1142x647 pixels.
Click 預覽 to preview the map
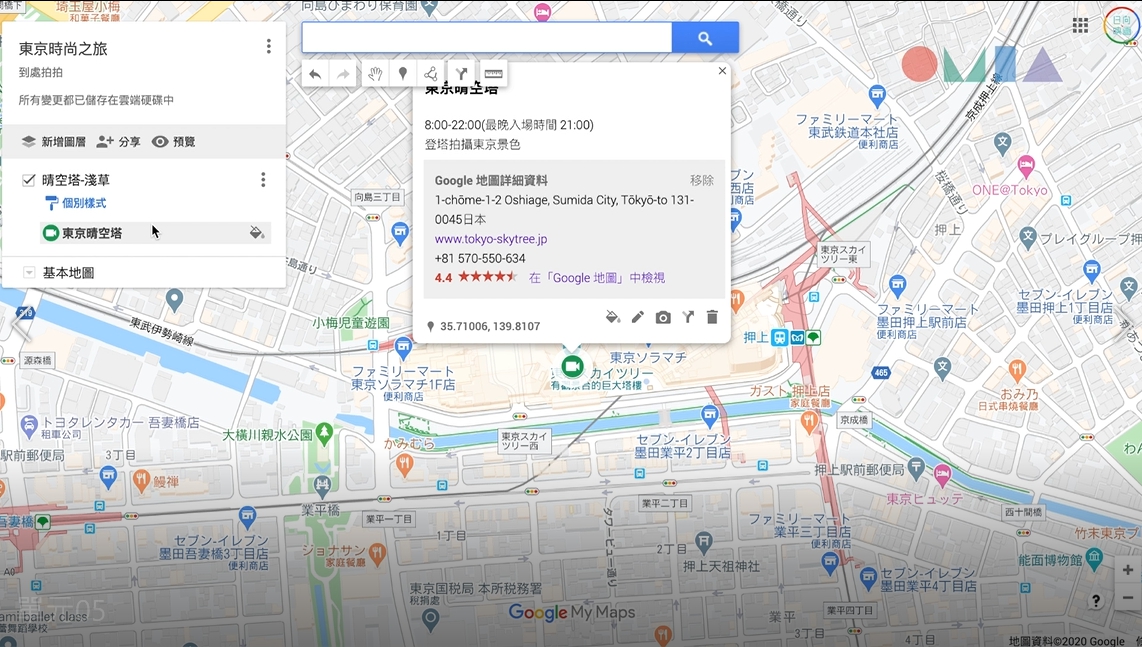coord(173,141)
